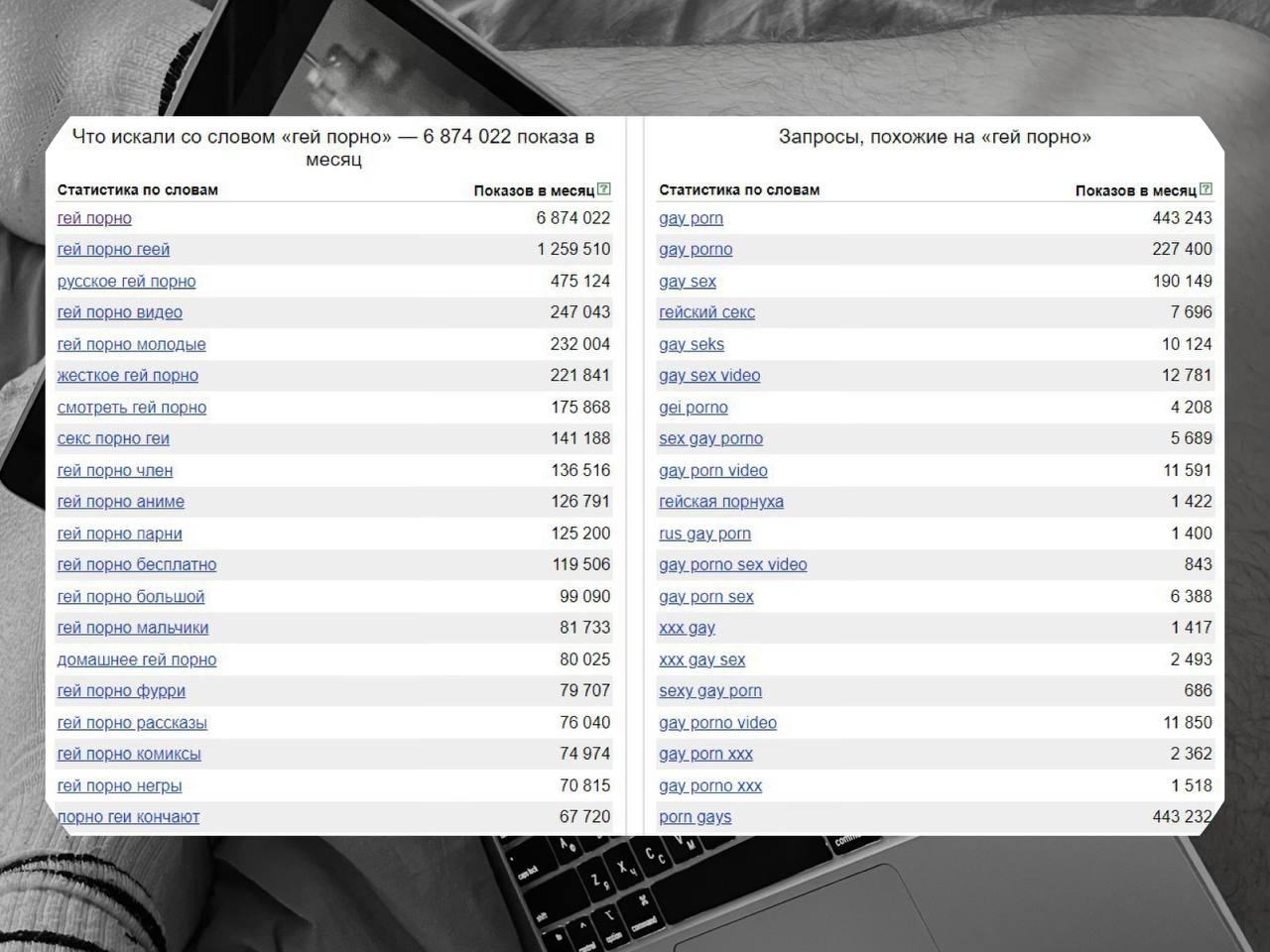
Task: Open the 'gay porn' query link
Action: [691, 218]
